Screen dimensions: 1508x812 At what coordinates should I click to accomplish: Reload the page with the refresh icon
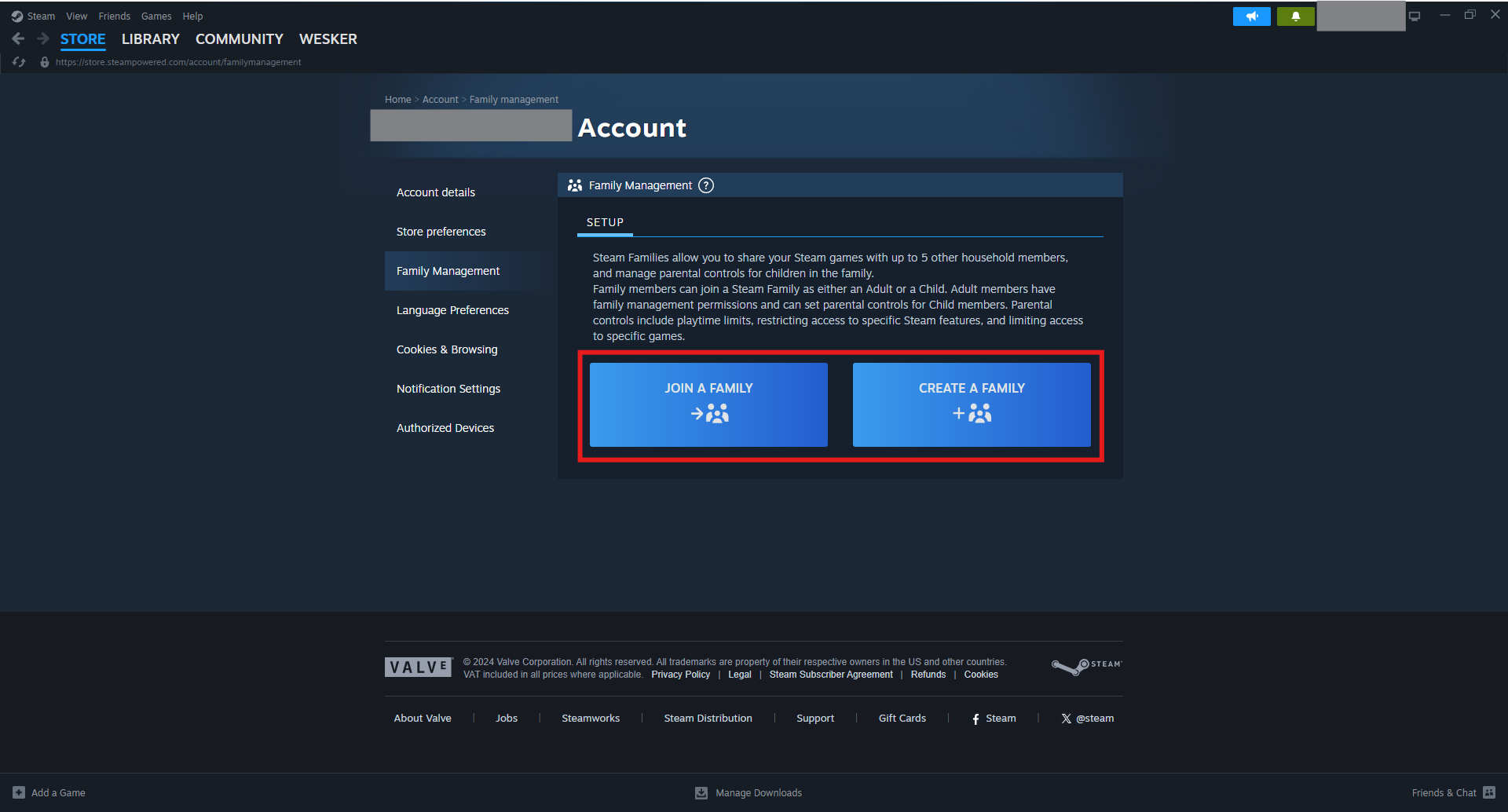coord(19,62)
